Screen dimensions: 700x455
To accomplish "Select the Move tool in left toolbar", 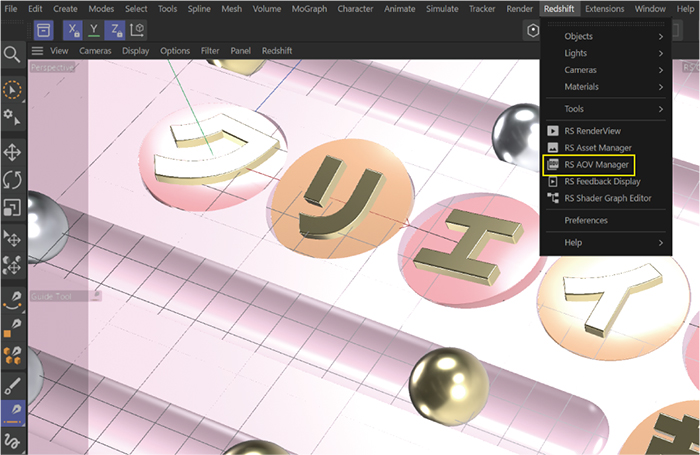I will [x=13, y=152].
